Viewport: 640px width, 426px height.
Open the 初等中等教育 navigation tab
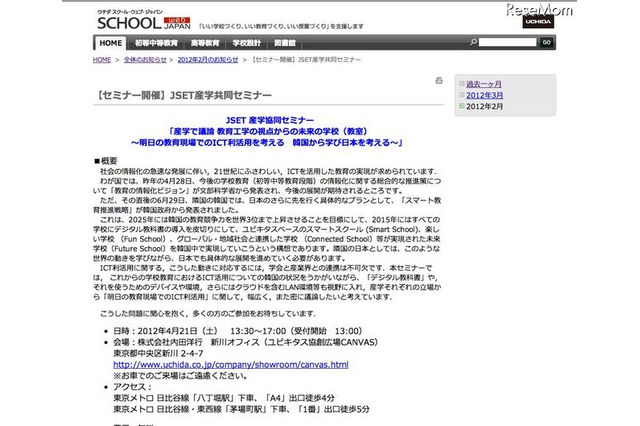click(x=156, y=43)
